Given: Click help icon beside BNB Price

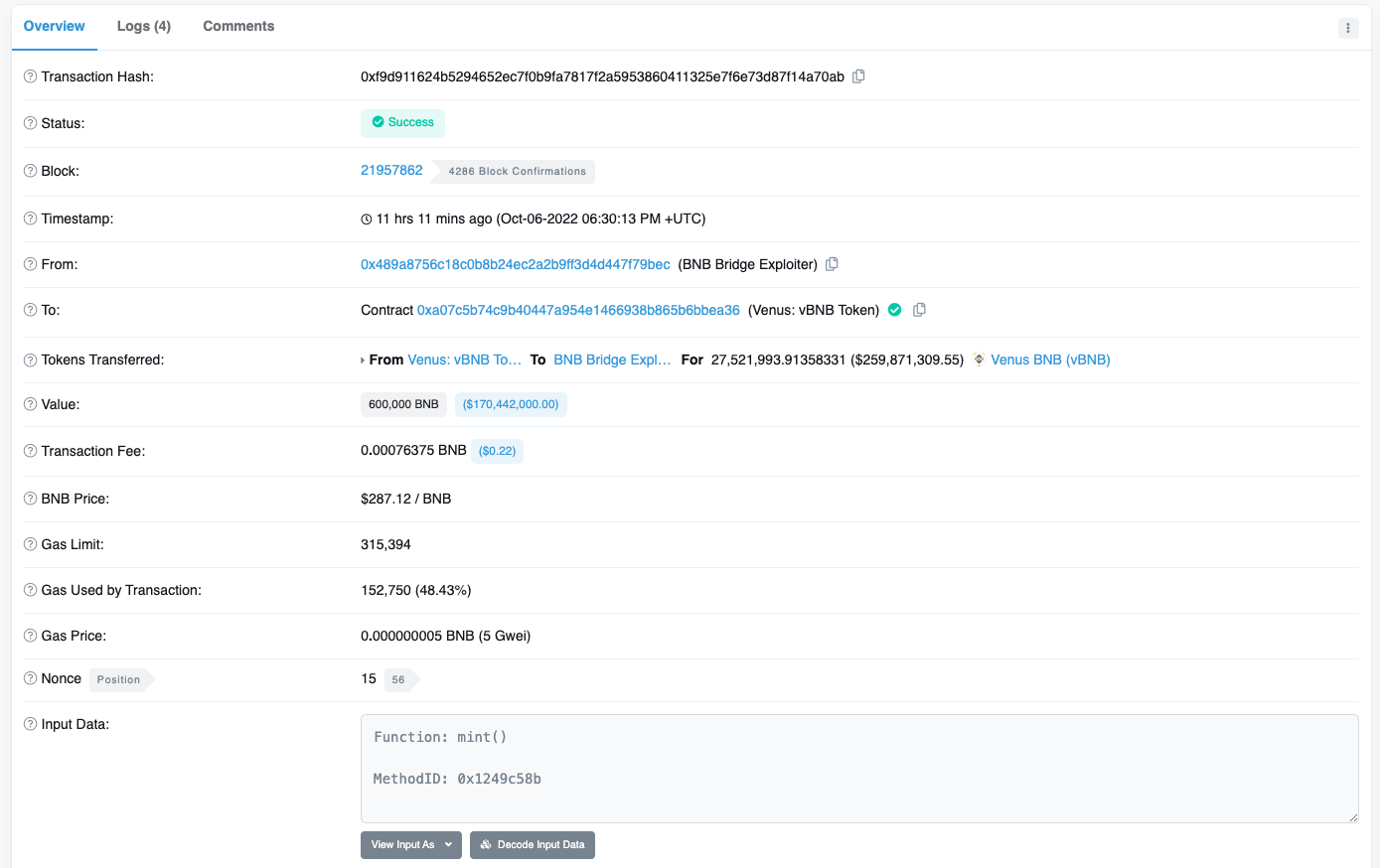Looking at the screenshot, I should (x=30, y=499).
